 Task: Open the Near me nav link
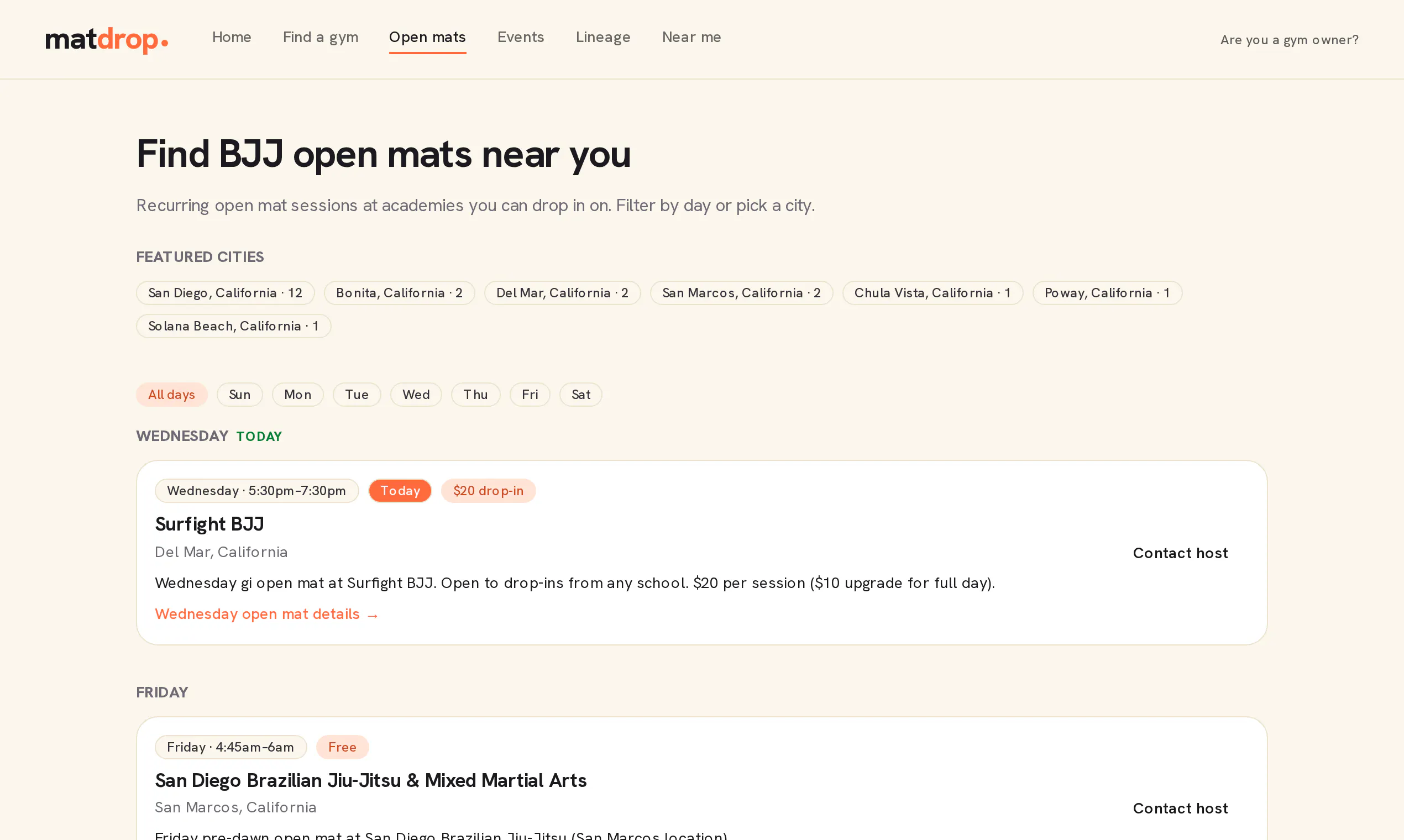[x=691, y=38]
